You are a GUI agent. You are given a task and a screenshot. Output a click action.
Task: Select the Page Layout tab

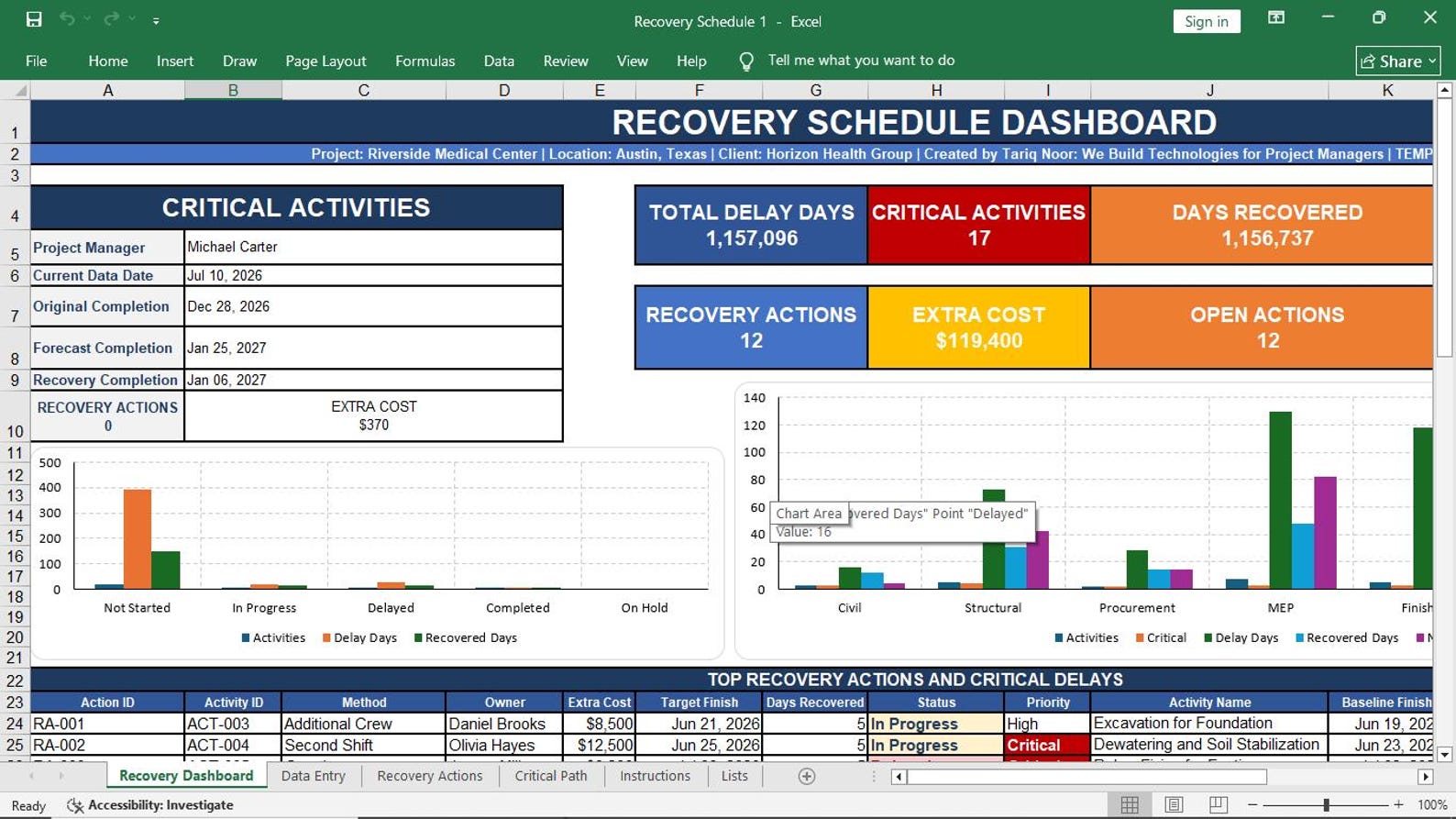point(325,61)
